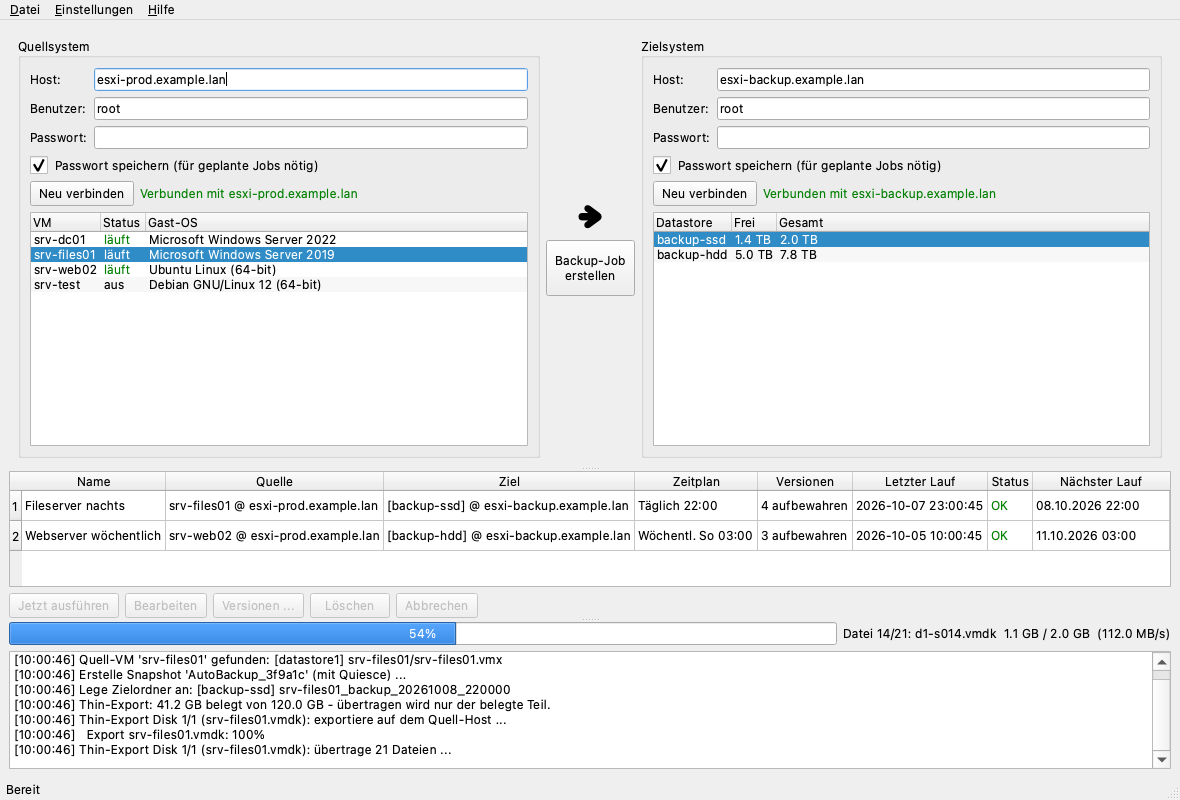Select the srv-web02 VM row
Screen dimensions: 1180x800
click(279, 269)
